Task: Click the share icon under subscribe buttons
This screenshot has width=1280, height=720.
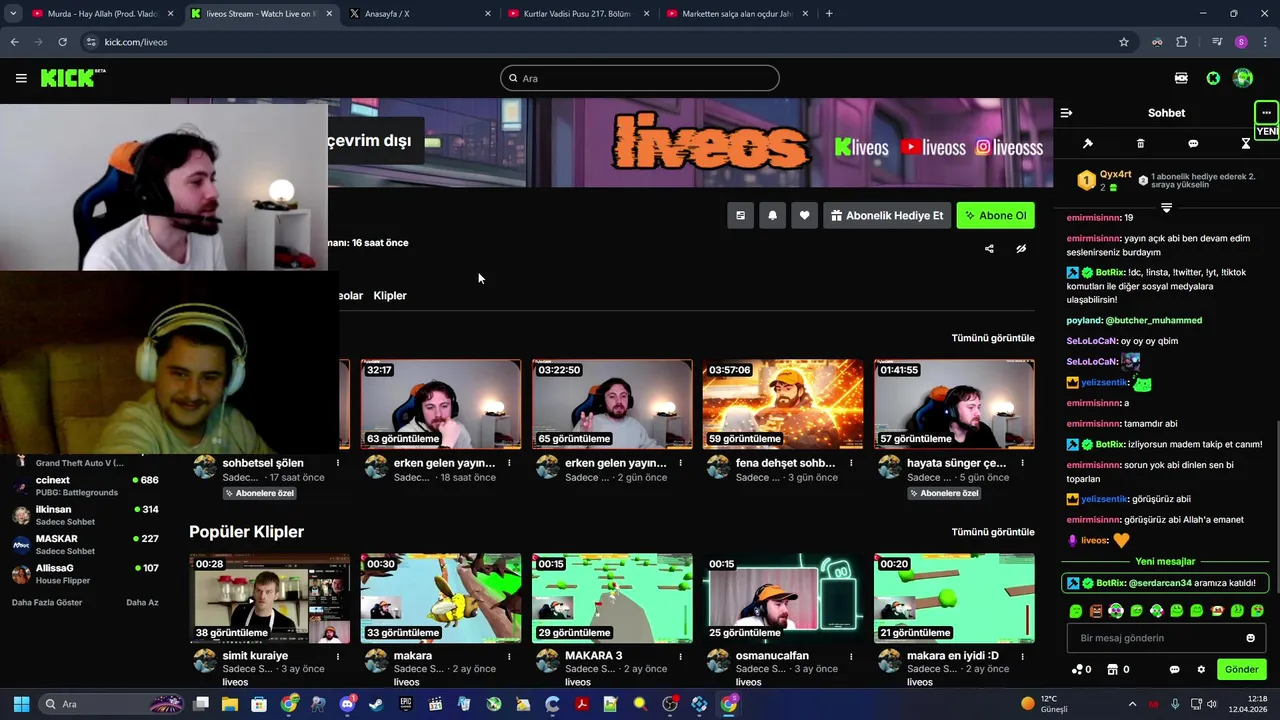Action: [x=989, y=249]
